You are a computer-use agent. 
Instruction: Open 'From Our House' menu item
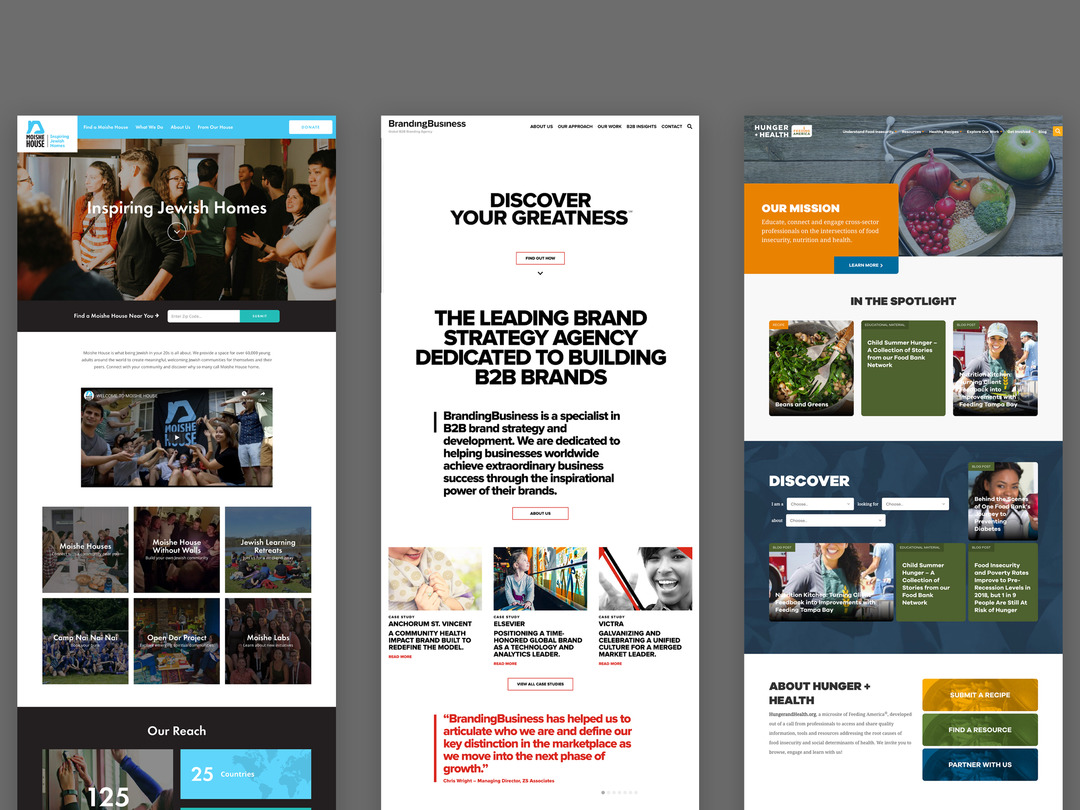(x=216, y=127)
